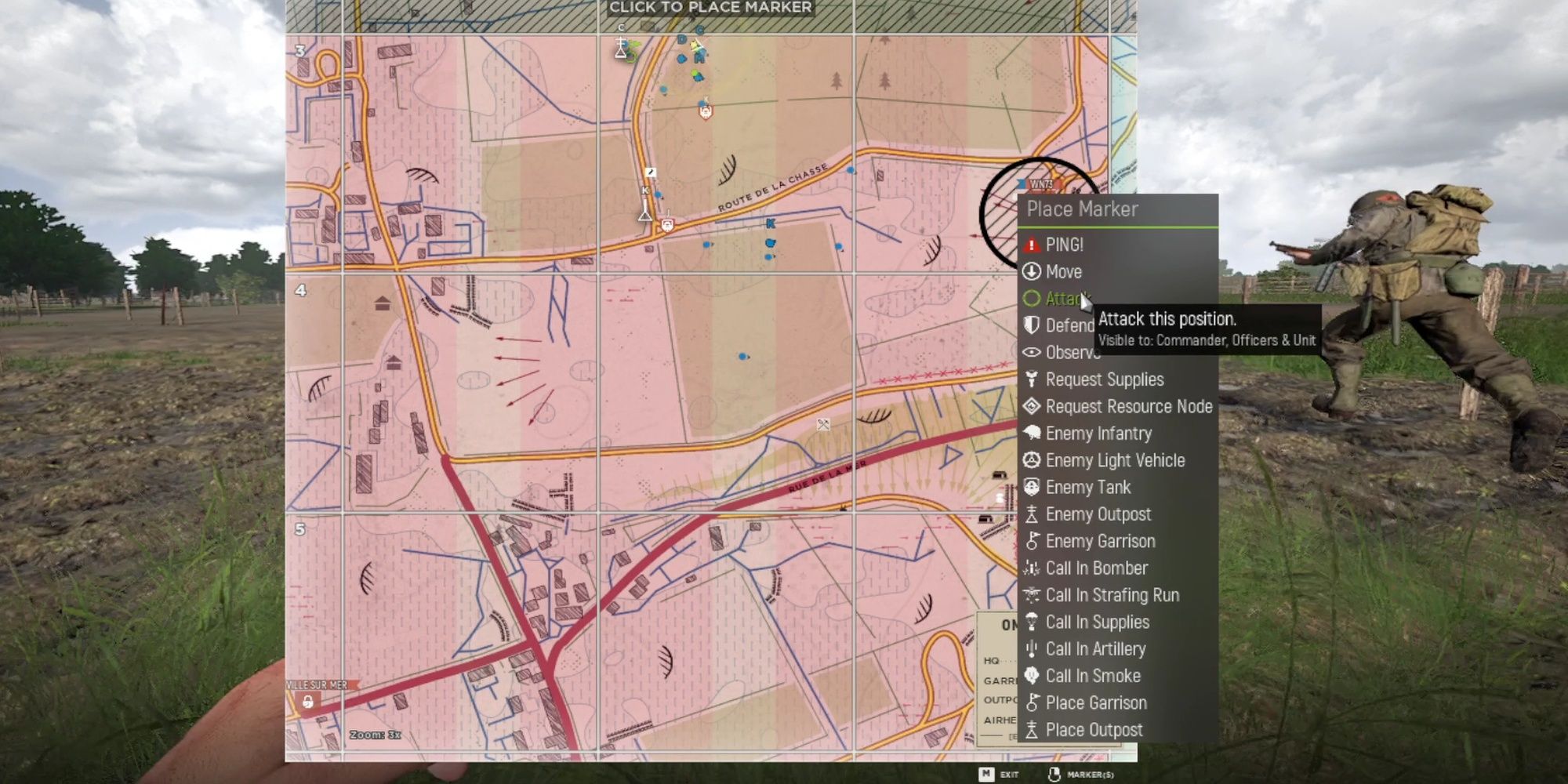Click the Request Supplies icon
1568x784 pixels.
[1032, 379]
